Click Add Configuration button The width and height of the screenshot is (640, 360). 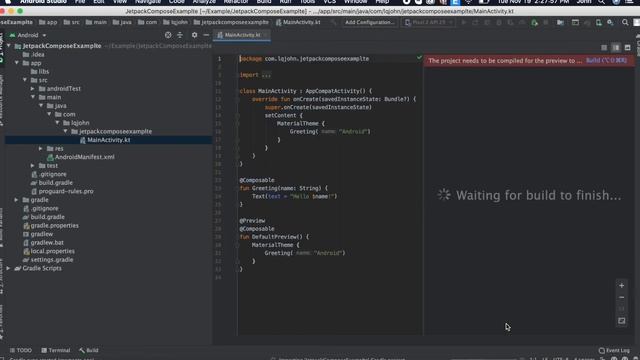[x=369, y=22]
